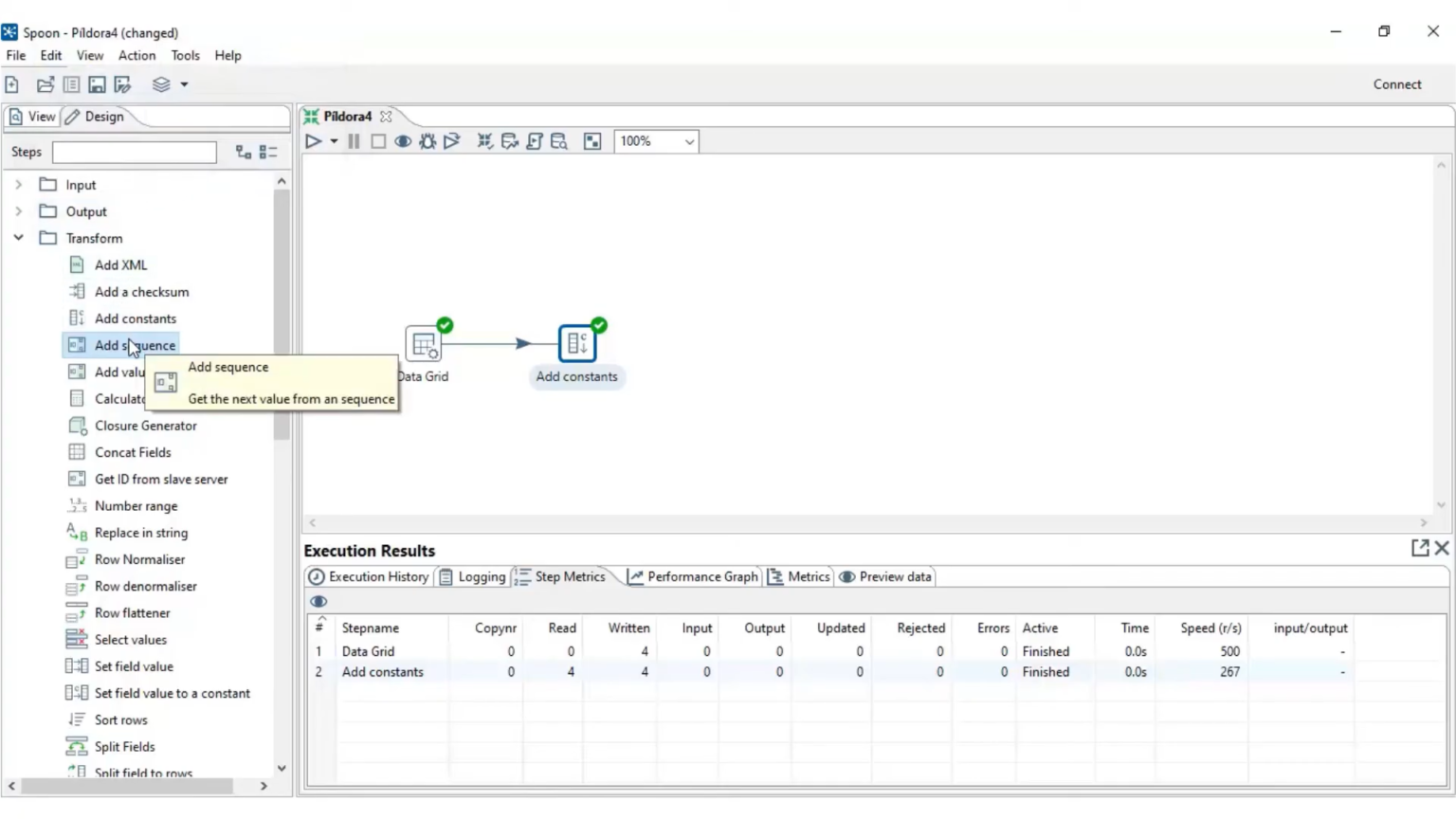
Task: Pause the transformation execution
Action: (353, 140)
